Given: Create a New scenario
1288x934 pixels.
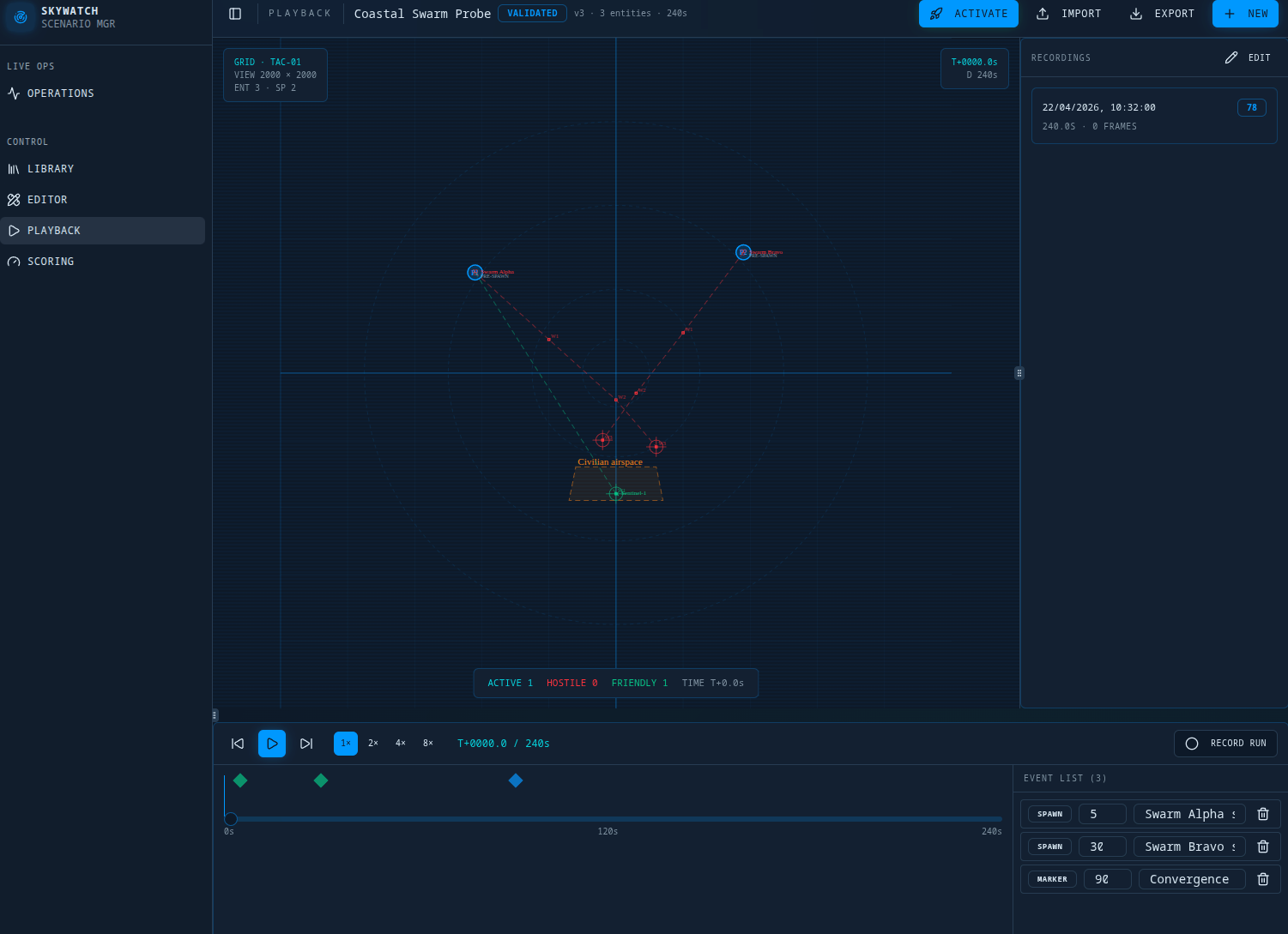Looking at the screenshot, I should click(x=1245, y=14).
